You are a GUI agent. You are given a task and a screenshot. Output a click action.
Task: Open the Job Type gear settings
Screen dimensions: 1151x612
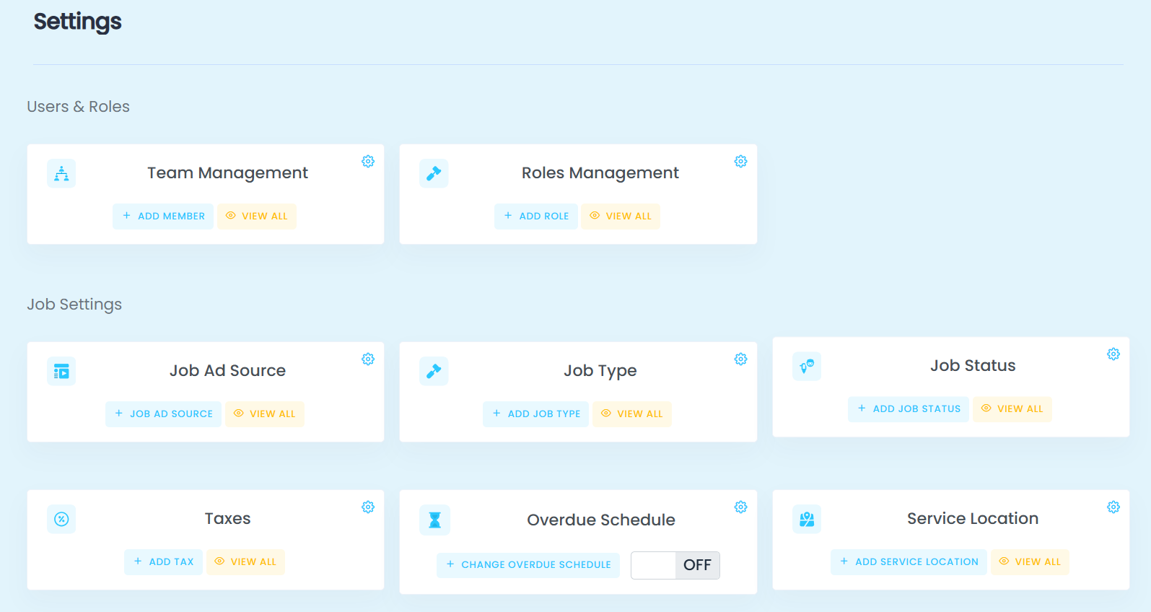coord(740,359)
